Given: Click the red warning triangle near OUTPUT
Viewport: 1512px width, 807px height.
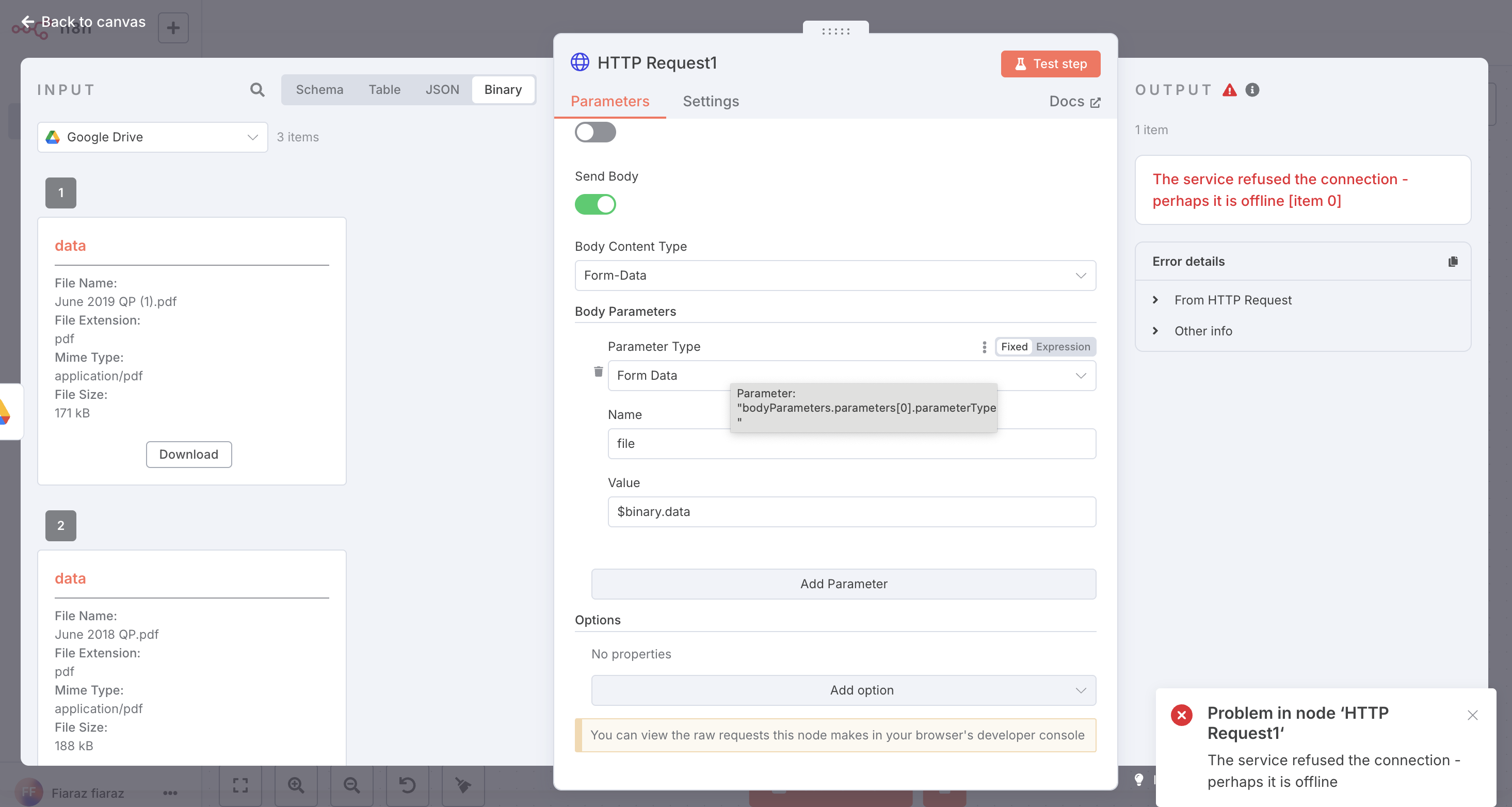Looking at the screenshot, I should [x=1229, y=90].
